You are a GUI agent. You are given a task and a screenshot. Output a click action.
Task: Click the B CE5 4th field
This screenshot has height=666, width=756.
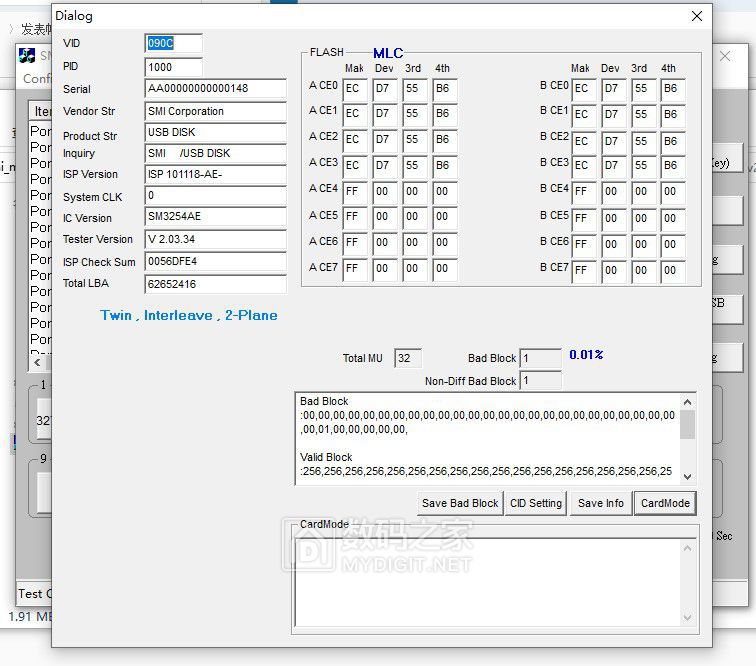pos(673,219)
